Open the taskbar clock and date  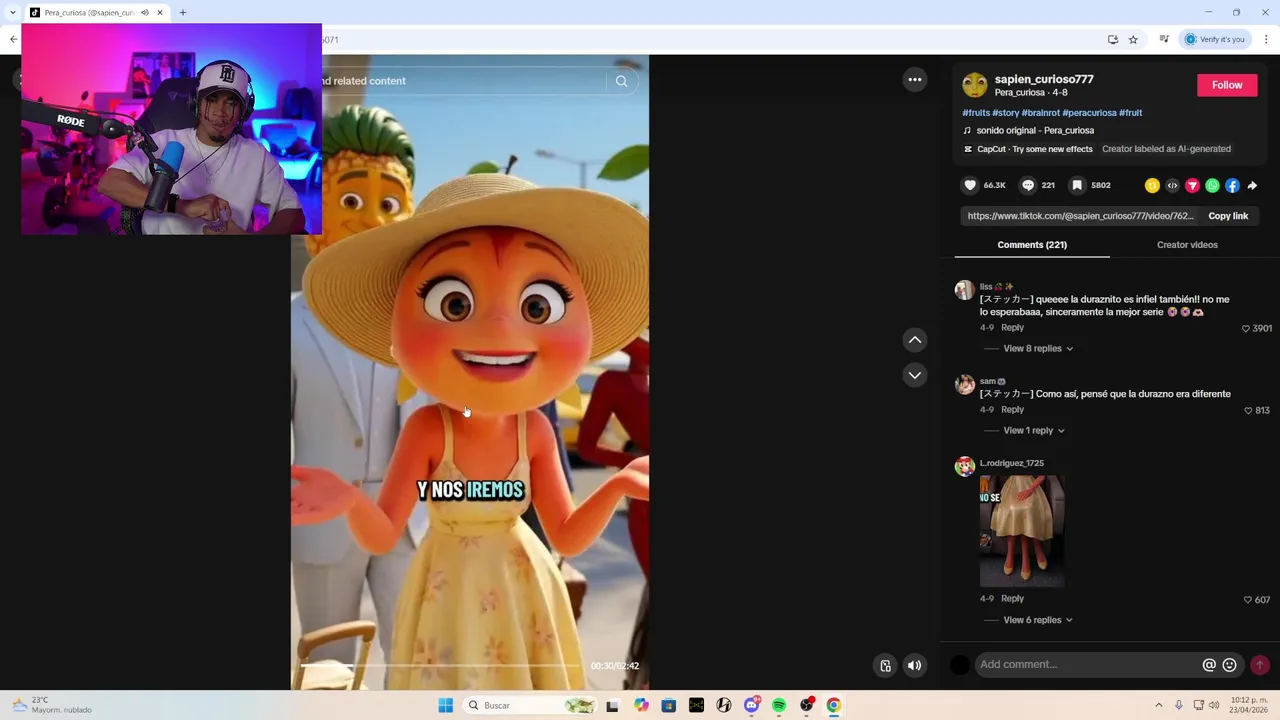(x=1250, y=705)
